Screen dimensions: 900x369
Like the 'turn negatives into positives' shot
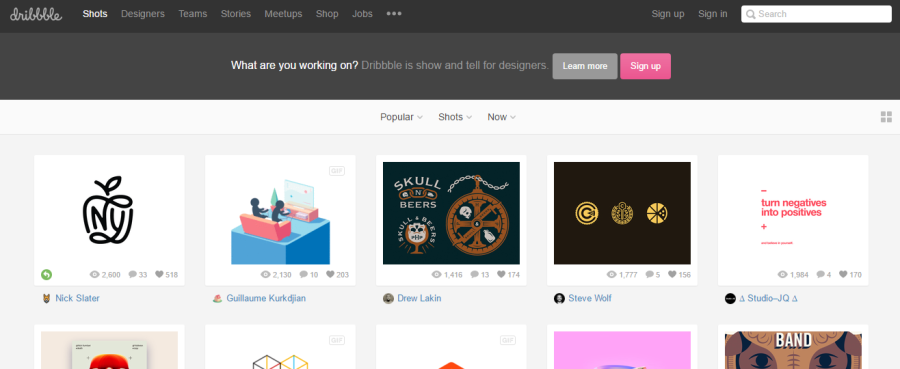coord(843,274)
